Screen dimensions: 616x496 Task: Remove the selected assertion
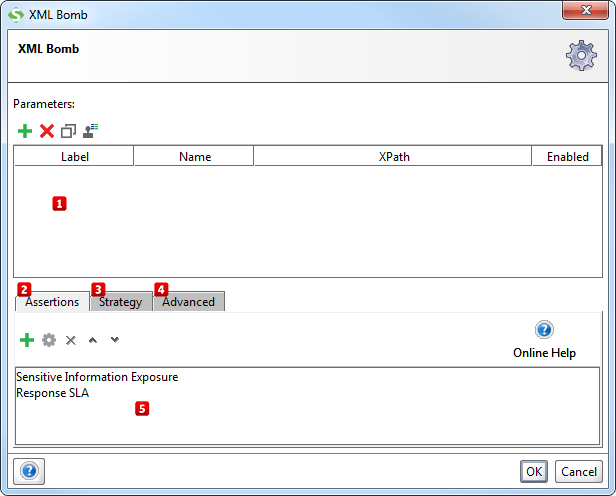coord(71,340)
